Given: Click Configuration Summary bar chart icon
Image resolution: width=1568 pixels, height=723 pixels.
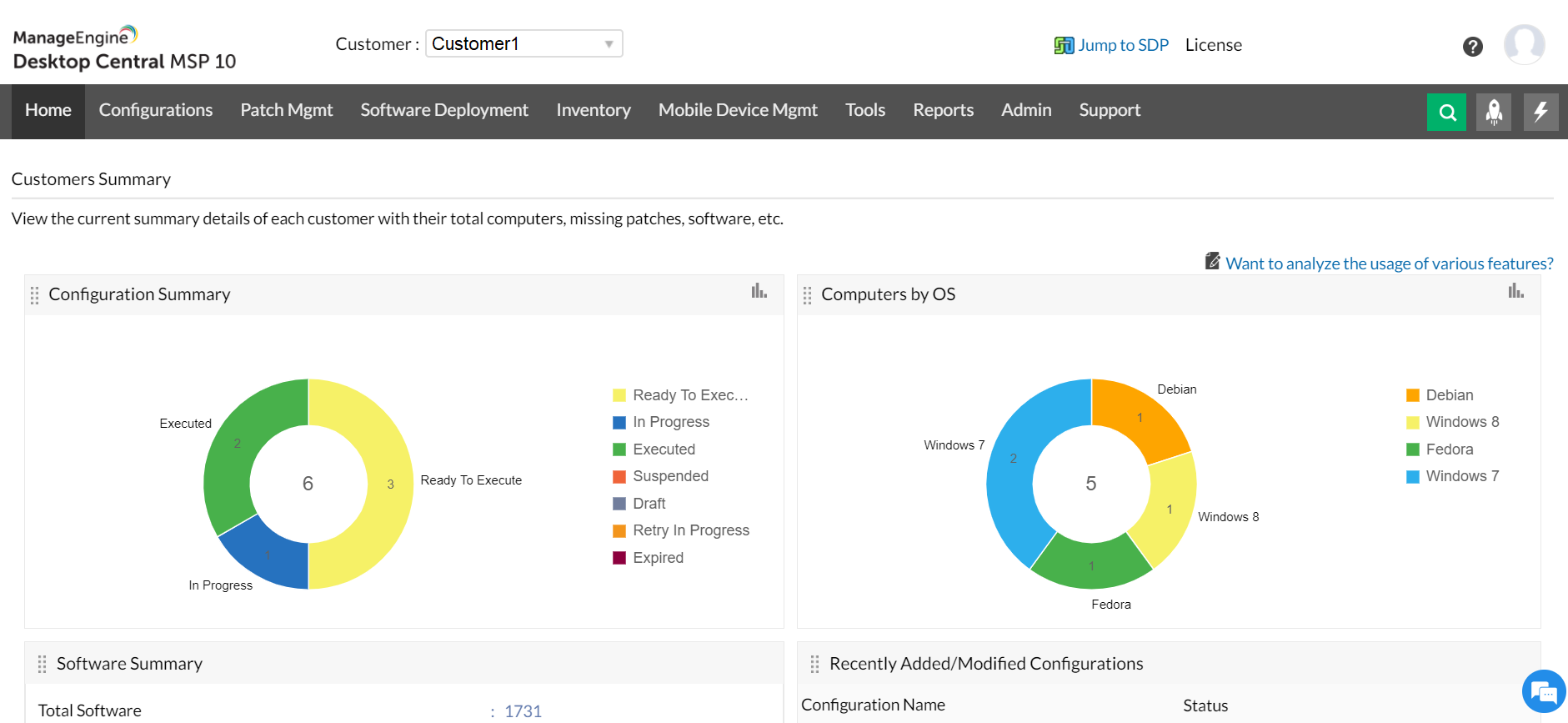Looking at the screenshot, I should coord(759,291).
